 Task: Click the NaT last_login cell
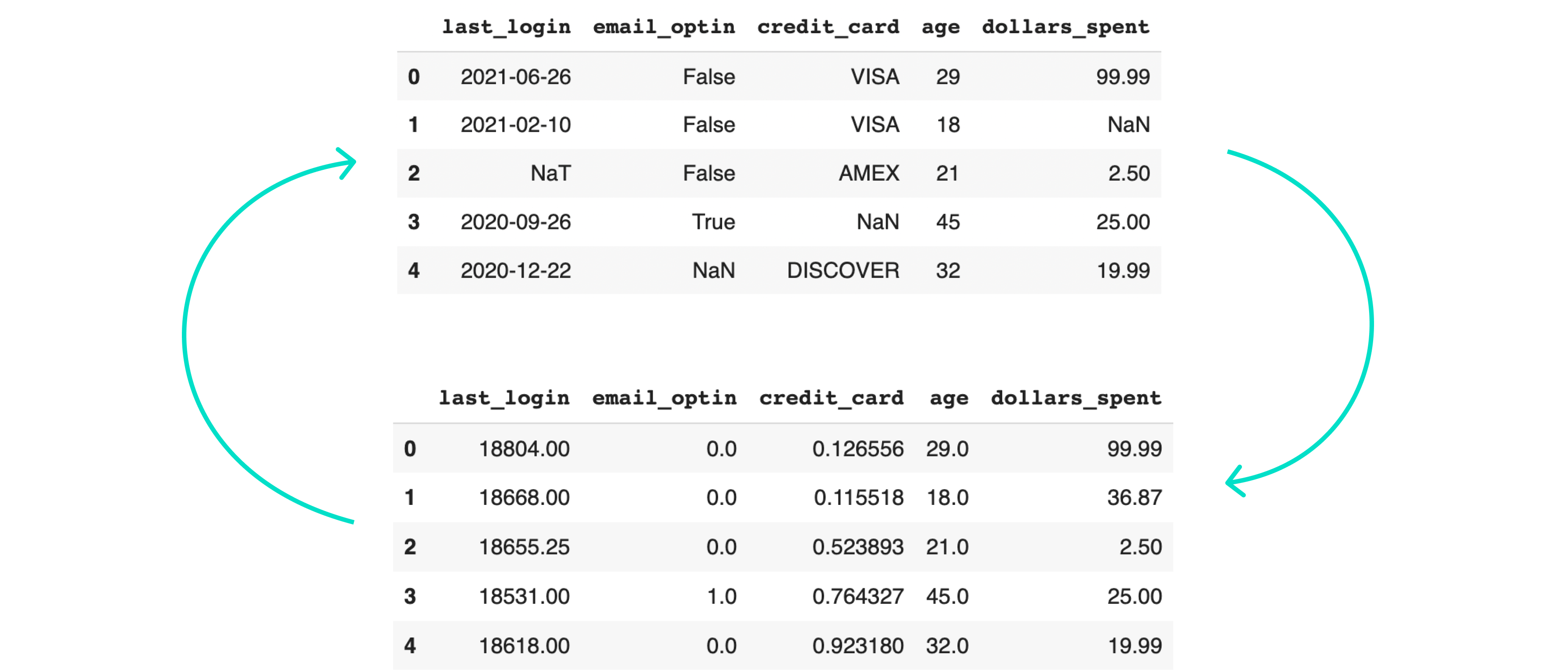[550, 173]
